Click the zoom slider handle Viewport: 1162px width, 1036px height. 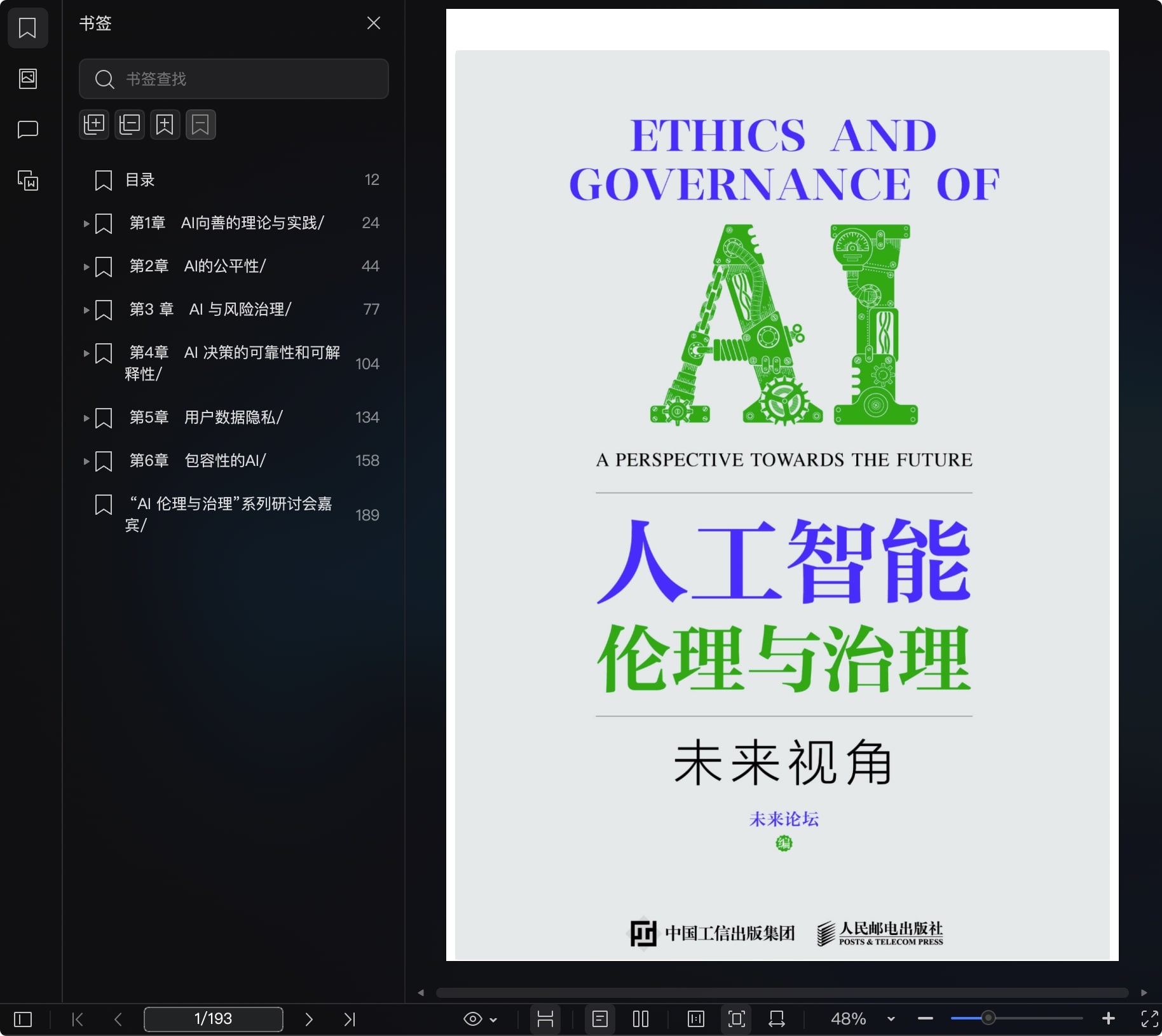click(x=988, y=1018)
